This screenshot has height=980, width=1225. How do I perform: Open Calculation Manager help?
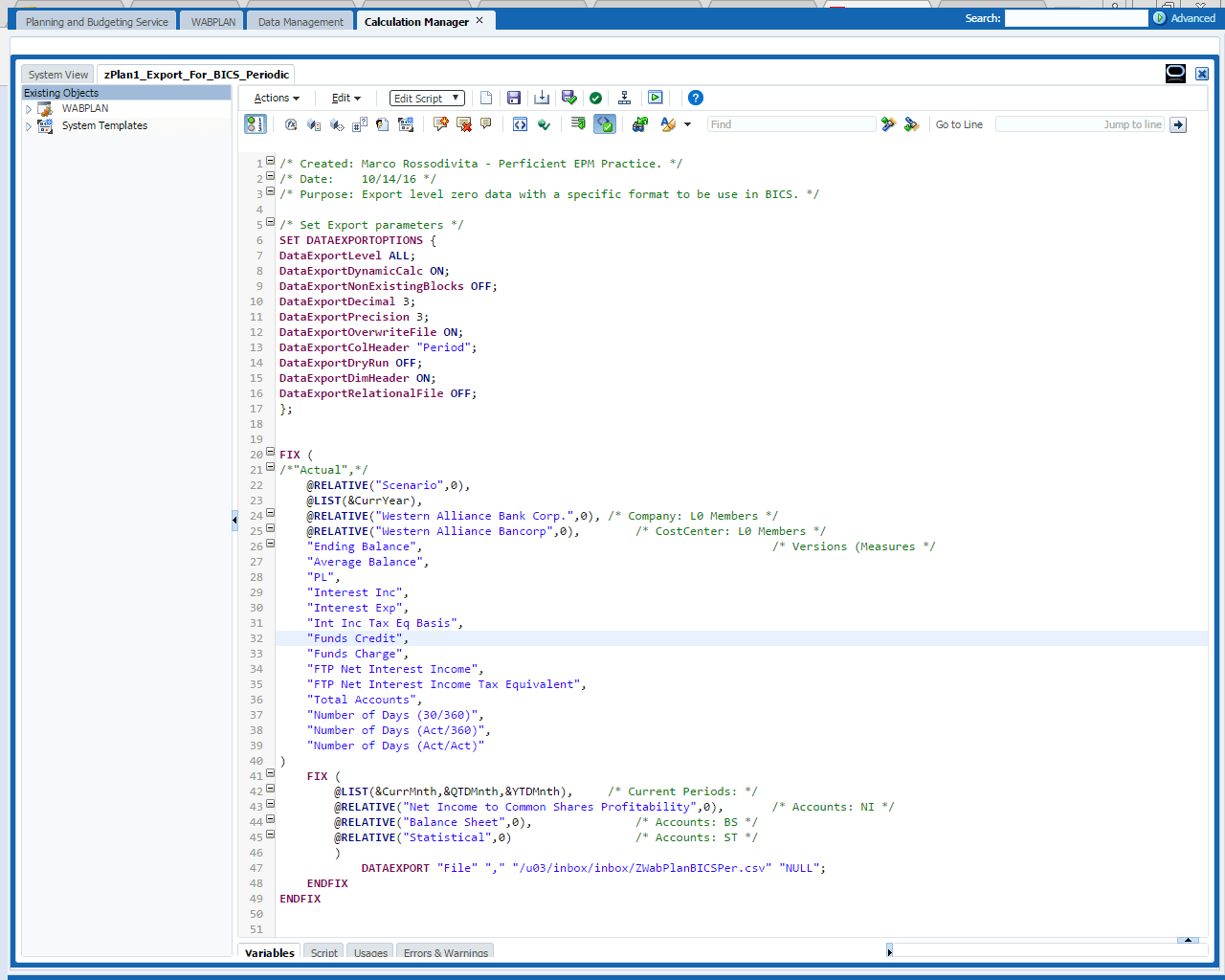point(696,98)
